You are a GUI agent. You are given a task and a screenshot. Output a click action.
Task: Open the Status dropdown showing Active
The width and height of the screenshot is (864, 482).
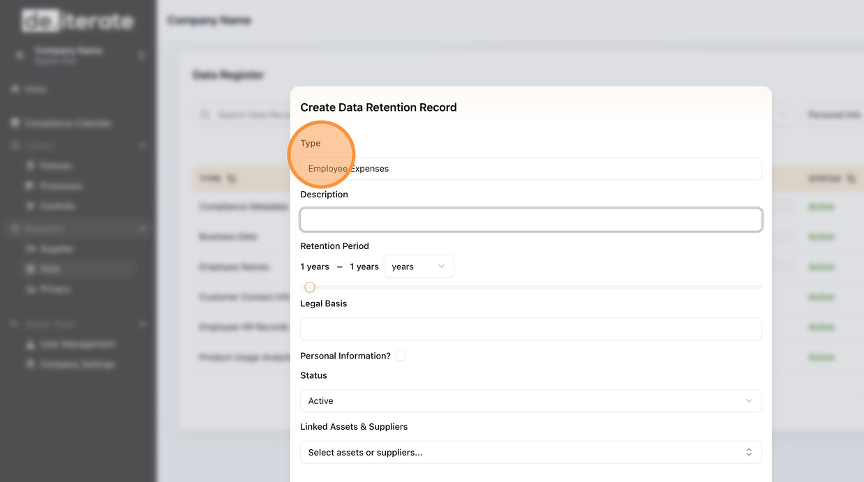pos(530,401)
